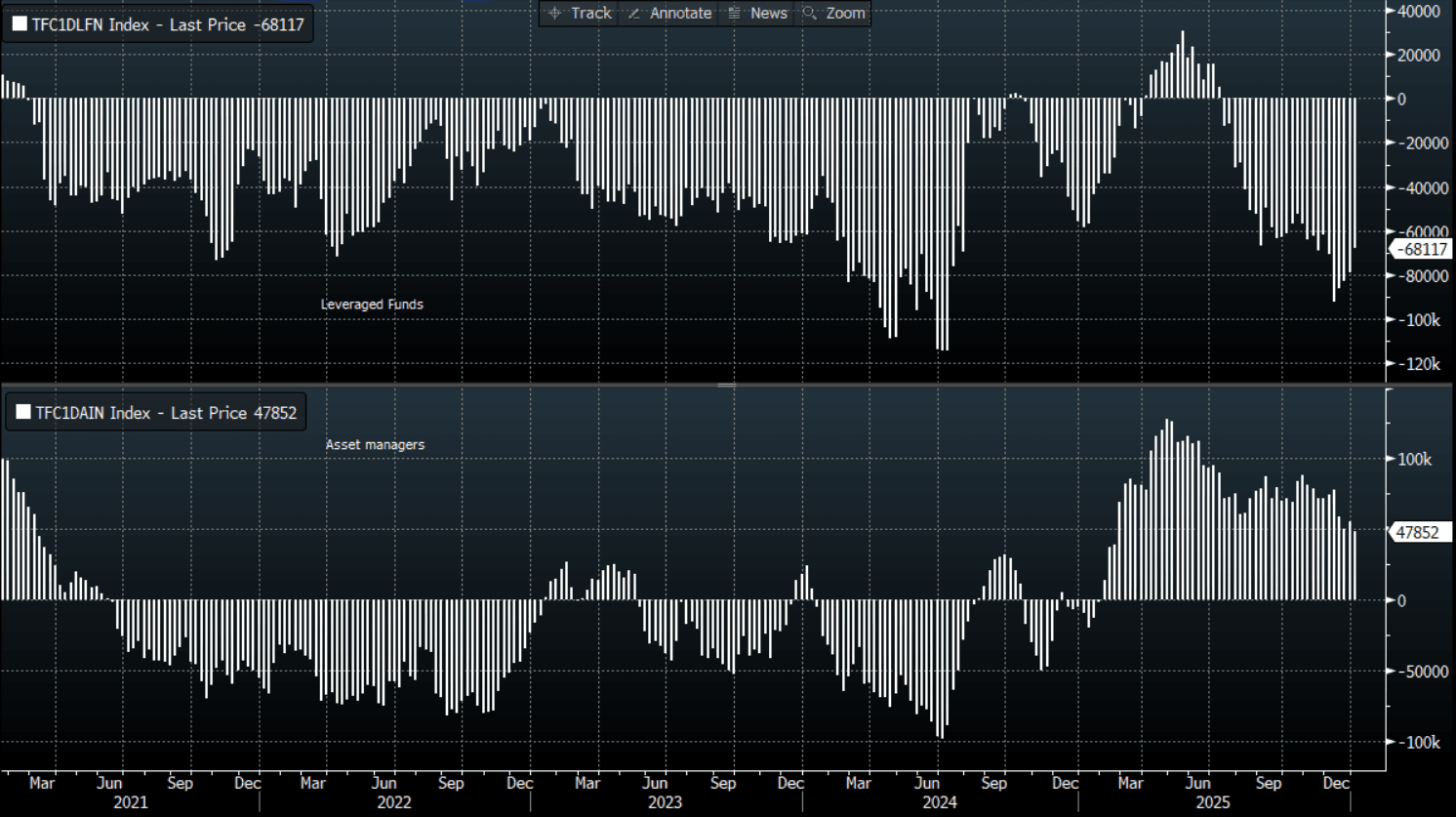
Task: Click the 2021 year label on time axis
Action: point(130,802)
